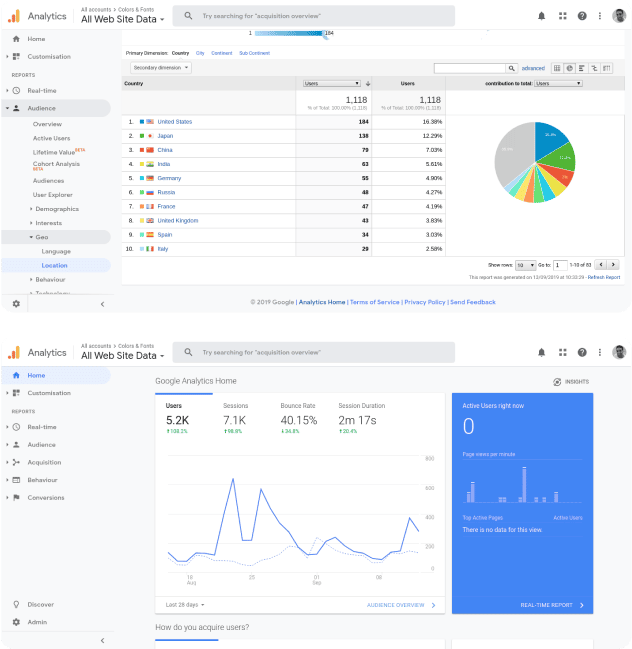
Task: Open the apps grid in the Location report window
Action: point(562,16)
